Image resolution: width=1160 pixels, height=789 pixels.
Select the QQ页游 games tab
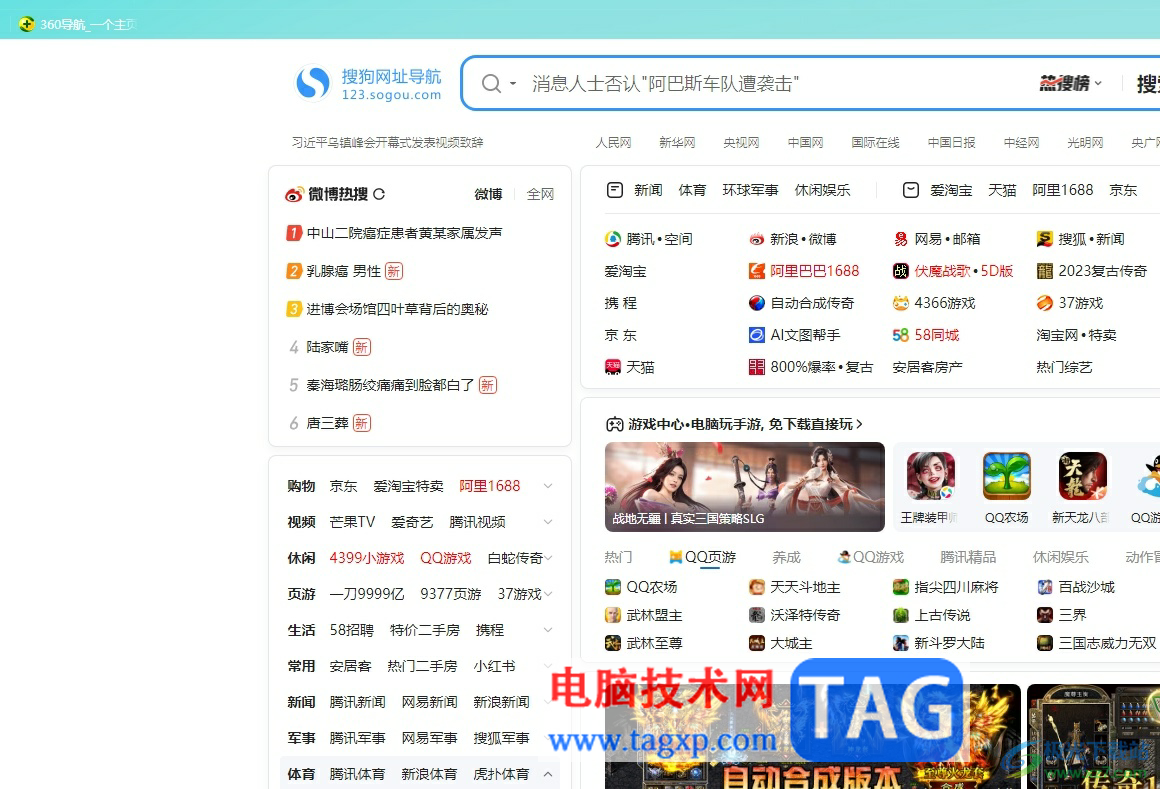coord(703,558)
